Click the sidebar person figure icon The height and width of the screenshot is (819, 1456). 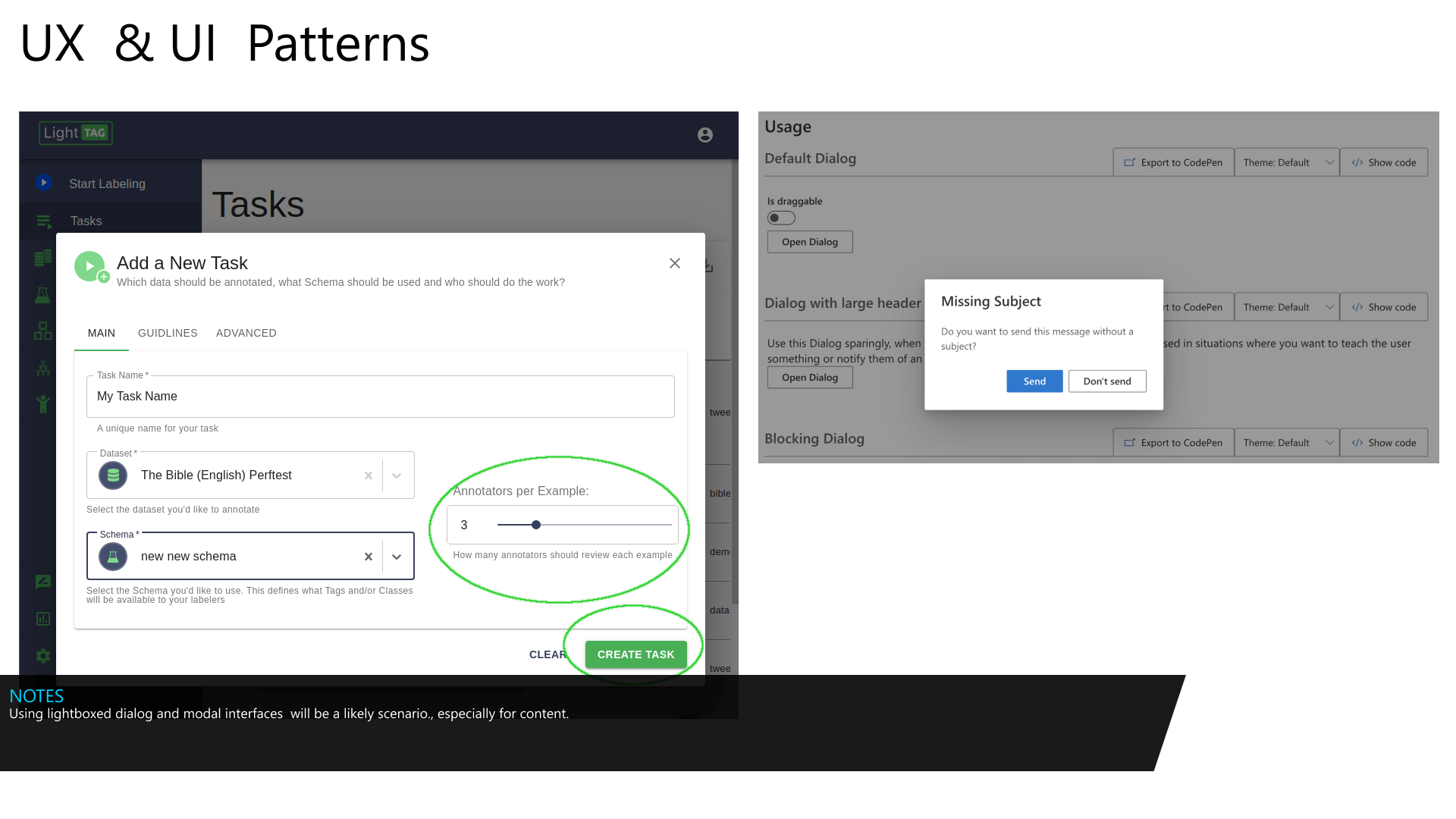(43, 404)
